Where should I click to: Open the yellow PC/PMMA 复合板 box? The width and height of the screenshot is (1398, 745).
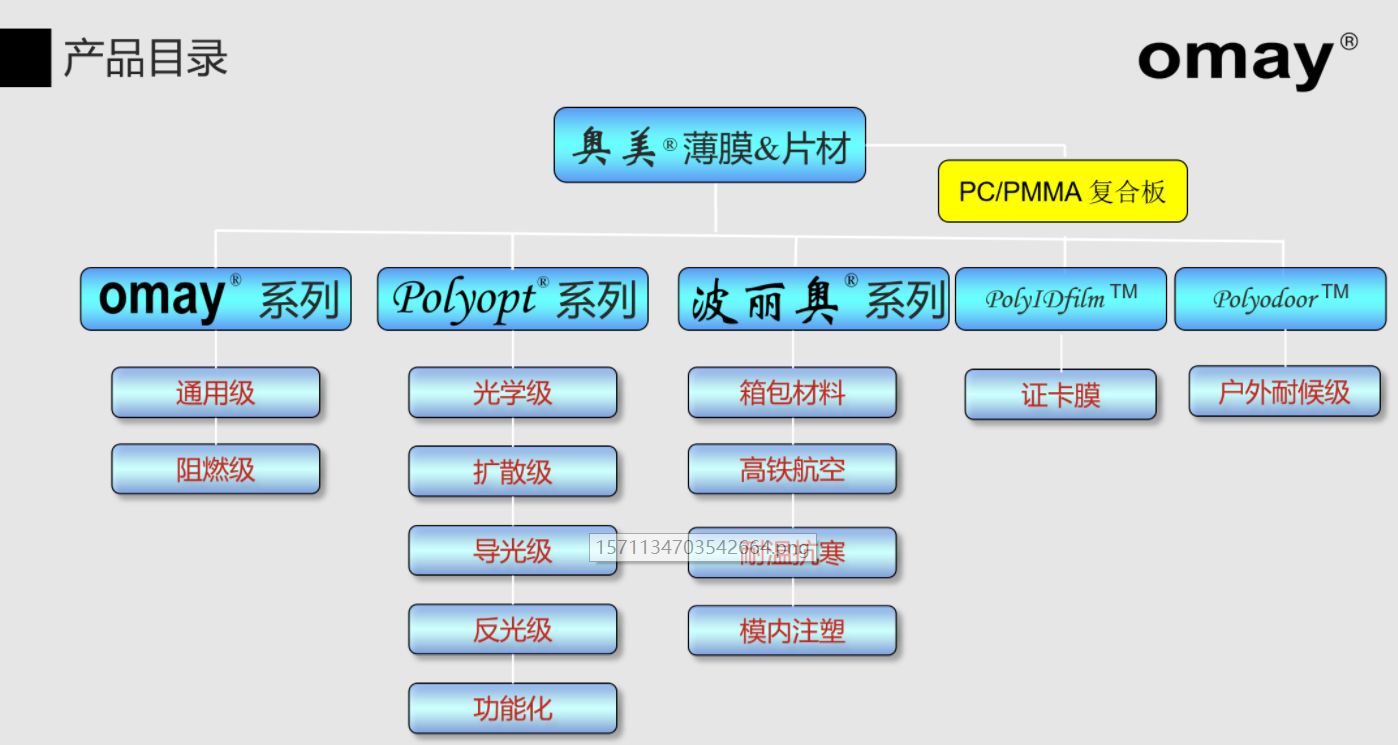coord(1062,191)
